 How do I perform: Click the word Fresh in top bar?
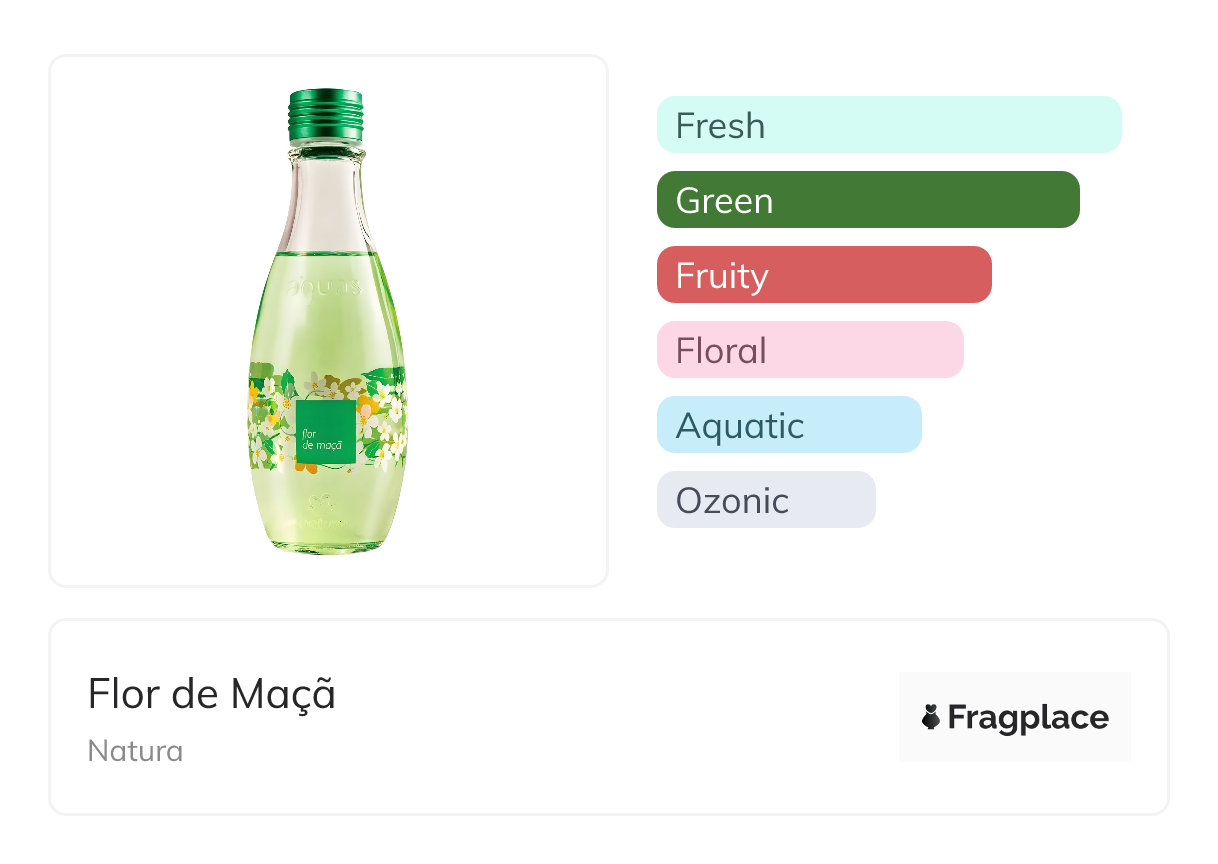point(720,125)
